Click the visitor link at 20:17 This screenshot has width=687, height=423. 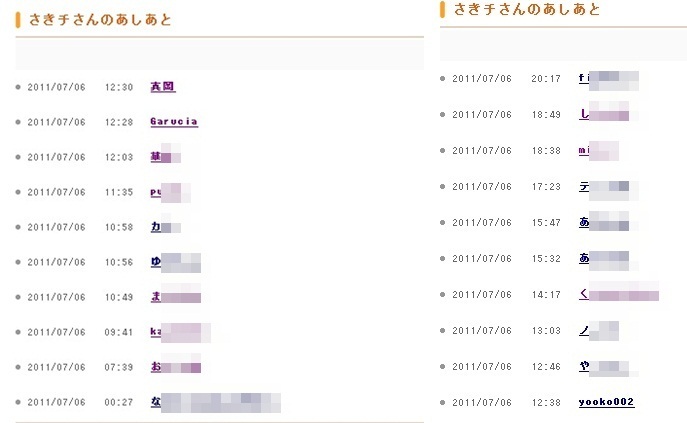tap(607, 78)
